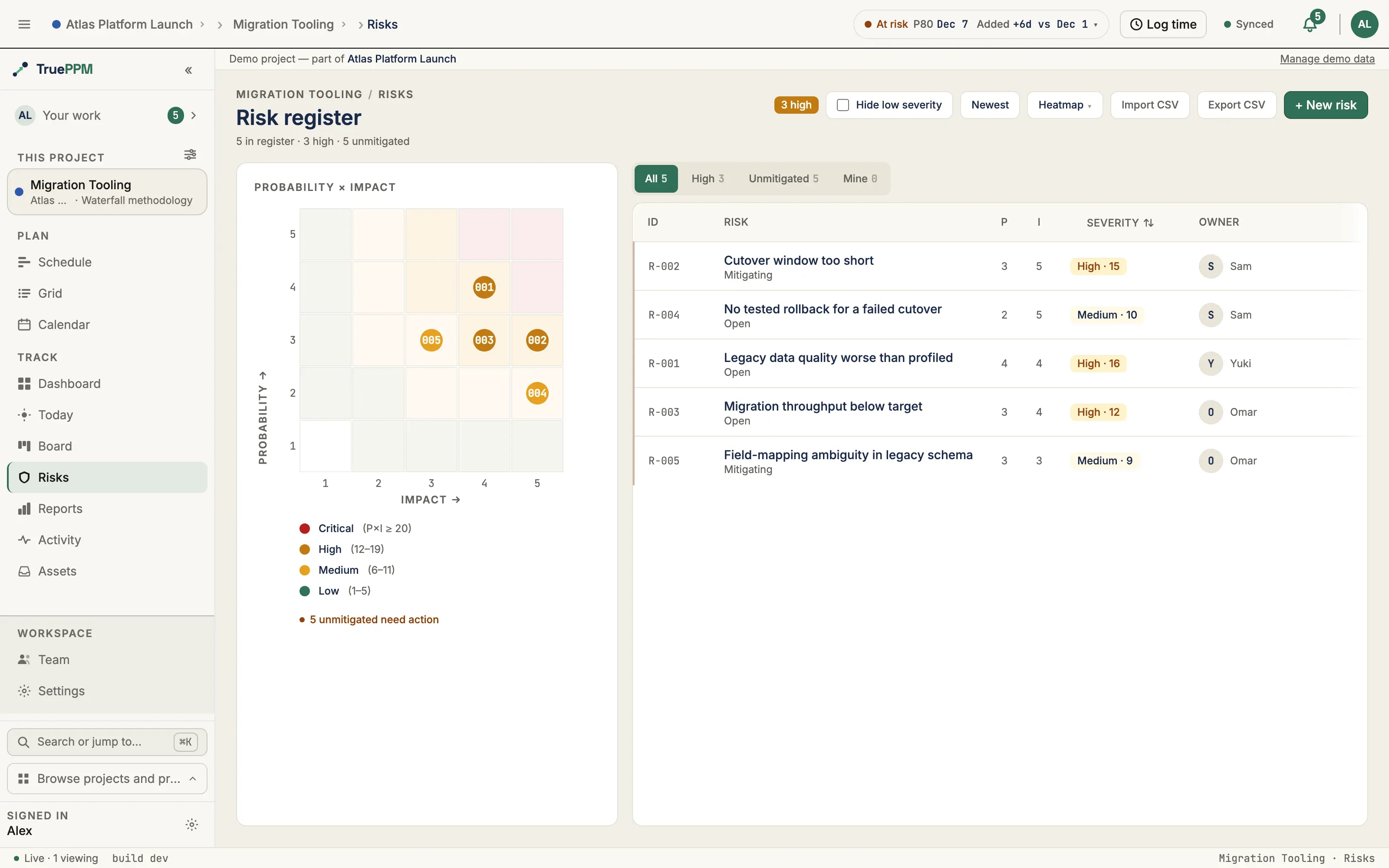Collapse the sidebar with double-chevron icon
Viewport: 1389px width, 868px height.
pos(188,70)
